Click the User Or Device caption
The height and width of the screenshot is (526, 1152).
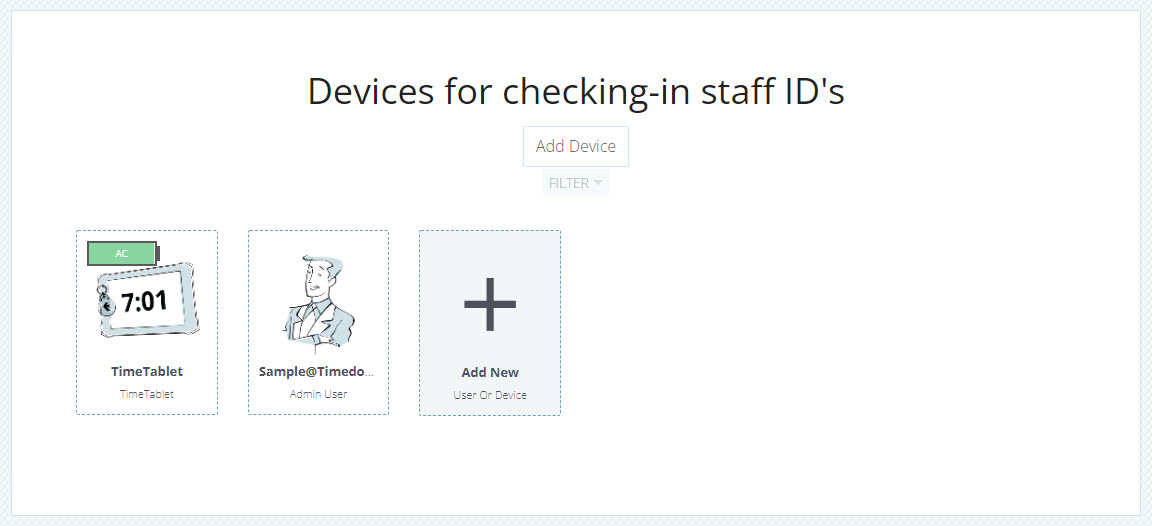pos(490,395)
